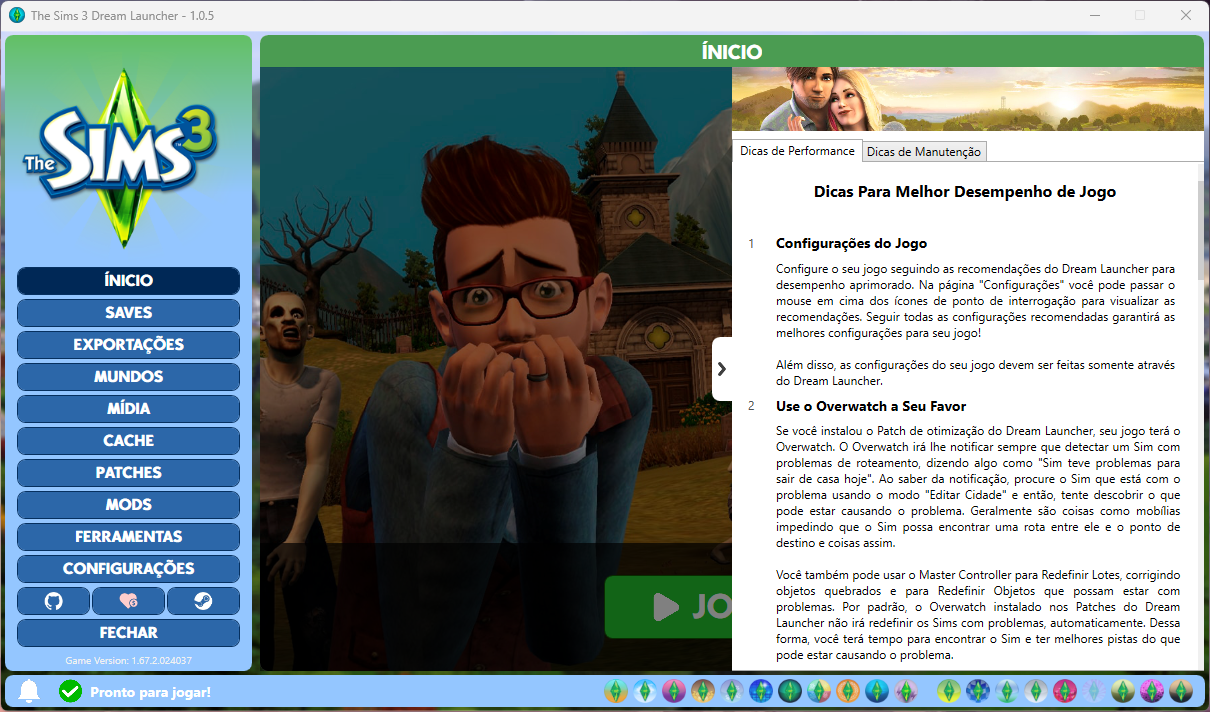Open the GitHub repository icon button
Image resolution: width=1210 pixels, height=712 pixels.
coord(54,601)
